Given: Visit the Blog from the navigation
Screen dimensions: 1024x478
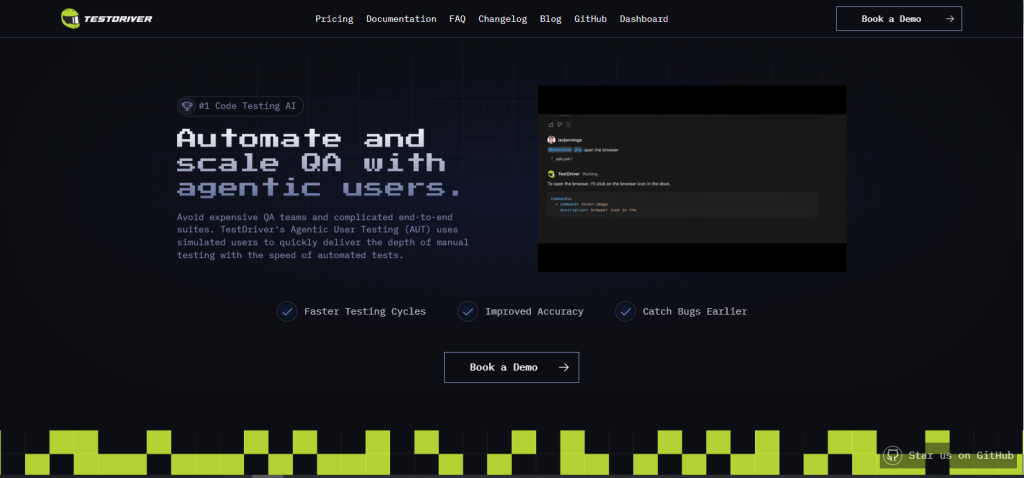Looking at the screenshot, I should click(551, 19).
